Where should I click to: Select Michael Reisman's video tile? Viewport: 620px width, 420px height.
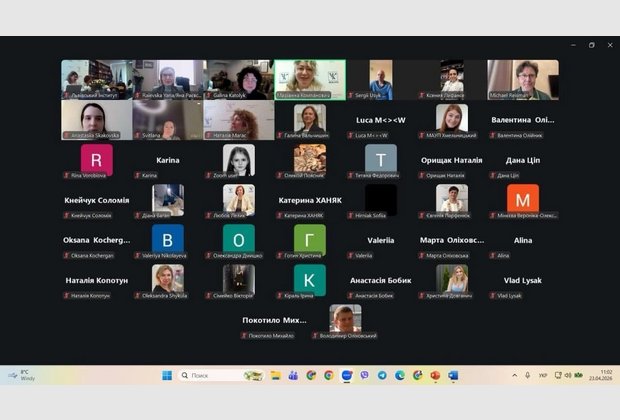click(523, 80)
